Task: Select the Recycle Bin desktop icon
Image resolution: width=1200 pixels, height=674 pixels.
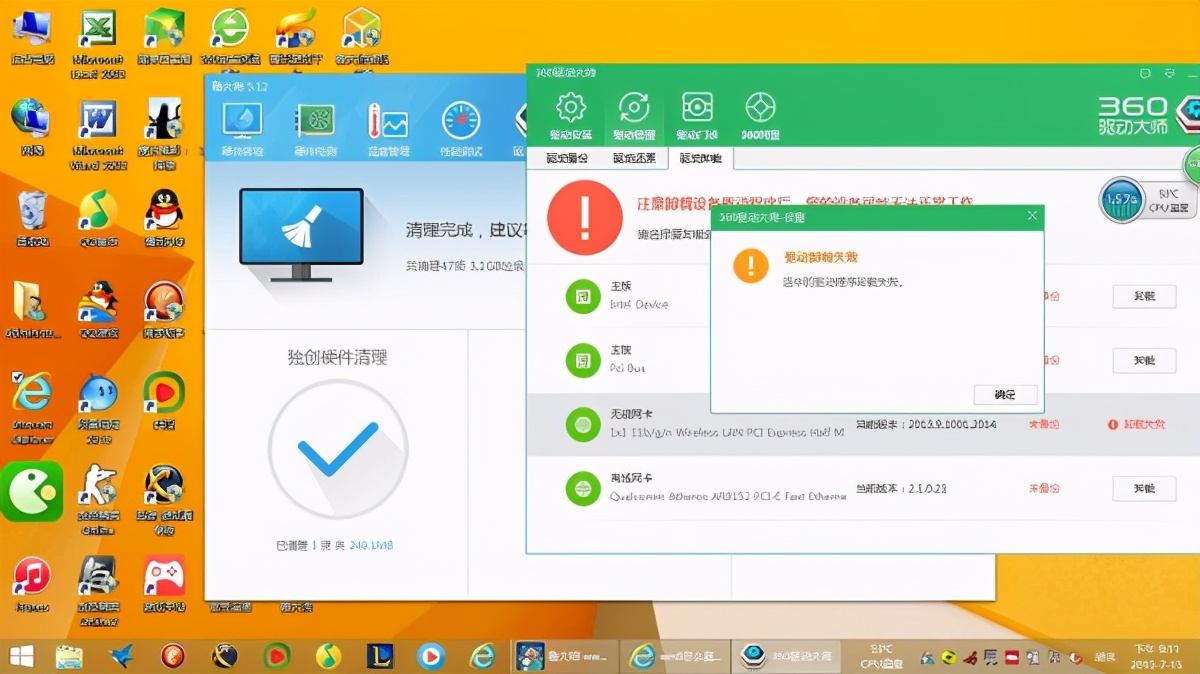Action: click(32, 218)
